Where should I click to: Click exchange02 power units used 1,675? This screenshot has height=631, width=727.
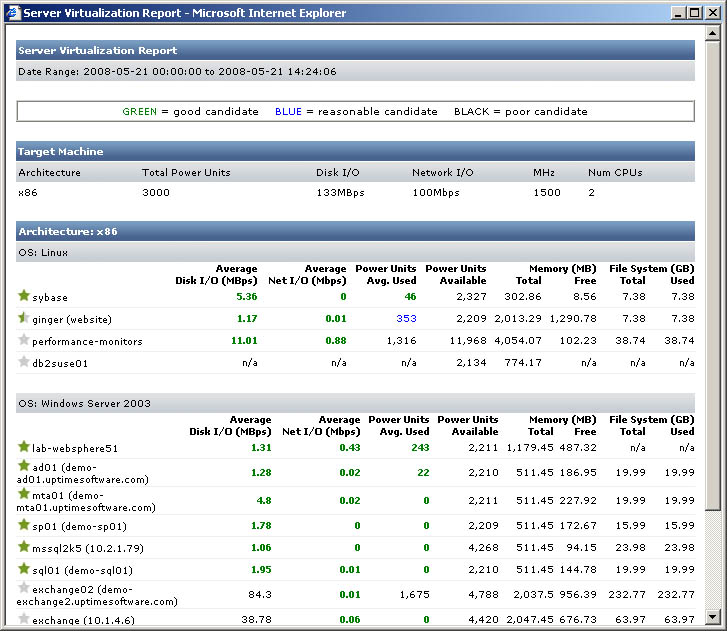point(415,595)
